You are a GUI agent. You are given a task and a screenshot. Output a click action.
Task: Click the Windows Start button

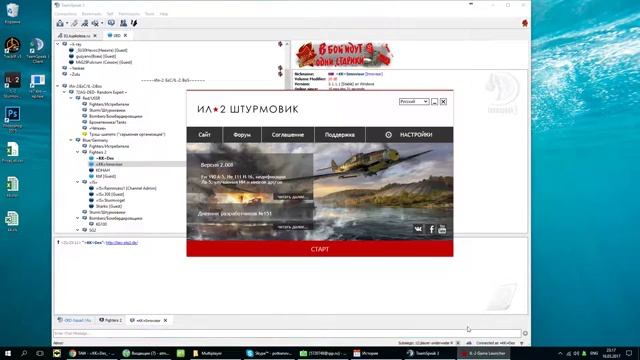(x=8, y=353)
